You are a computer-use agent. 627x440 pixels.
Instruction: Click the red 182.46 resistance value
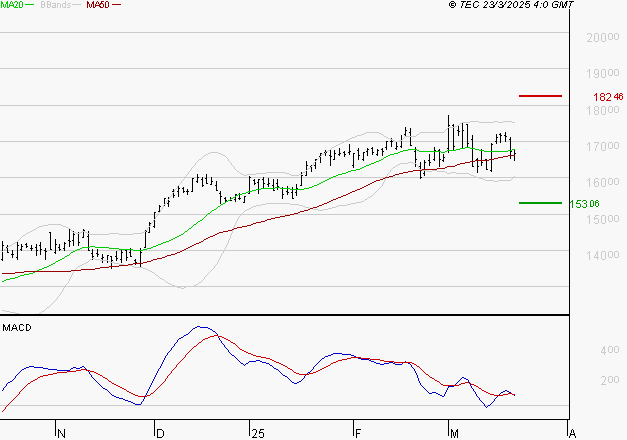[608, 97]
